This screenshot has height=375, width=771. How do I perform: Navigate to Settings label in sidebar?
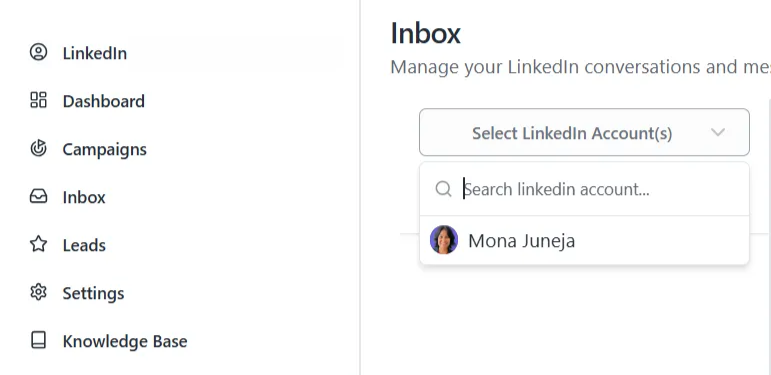tap(93, 293)
